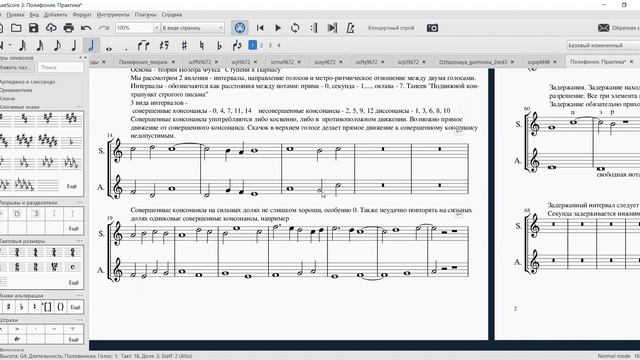Open the Базовый измененный workspace dropdown
Image resolution: width=640 pixels, height=360 pixels.
click(603, 45)
